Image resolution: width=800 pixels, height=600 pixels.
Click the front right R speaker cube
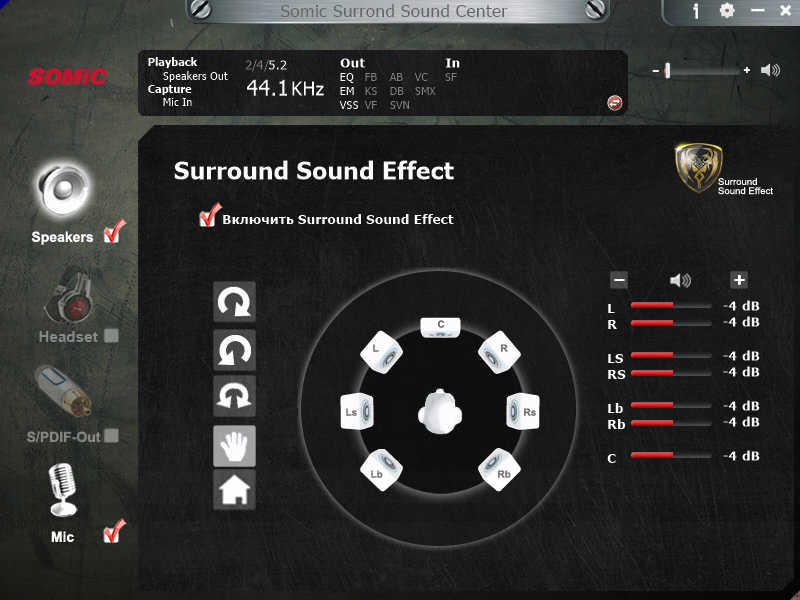click(x=499, y=352)
